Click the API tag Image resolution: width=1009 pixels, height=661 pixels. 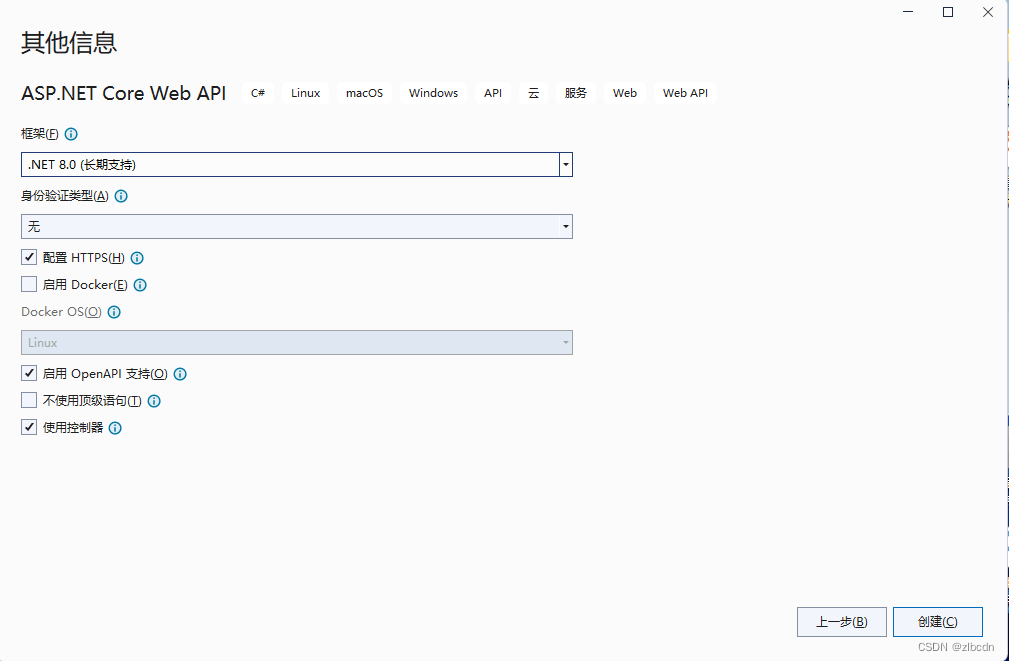(x=493, y=93)
